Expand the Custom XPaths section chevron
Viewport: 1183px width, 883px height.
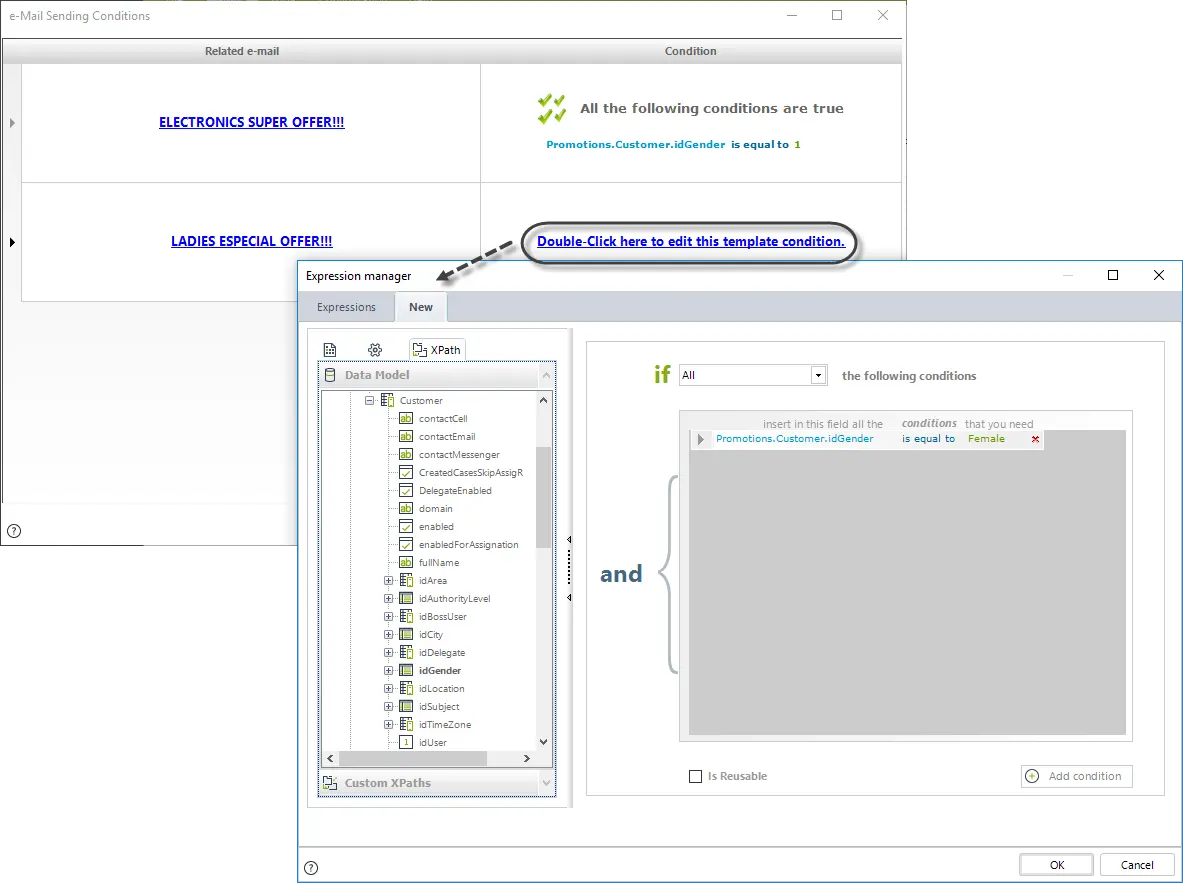(546, 783)
